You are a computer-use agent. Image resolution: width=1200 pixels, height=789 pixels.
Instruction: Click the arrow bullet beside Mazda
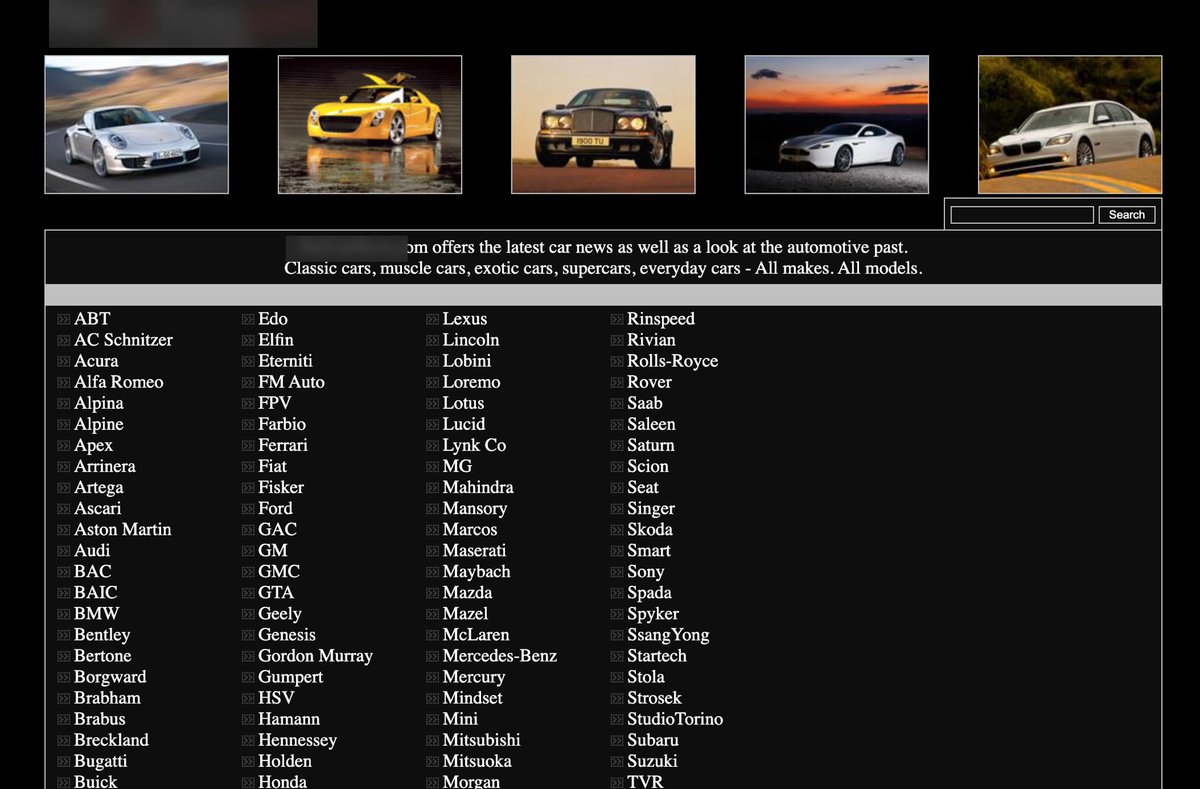pyautogui.click(x=433, y=593)
